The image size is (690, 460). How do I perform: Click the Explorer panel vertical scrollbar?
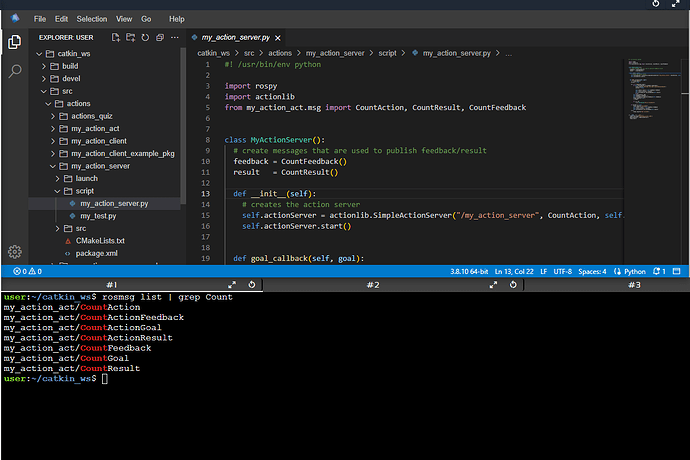pos(183,125)
